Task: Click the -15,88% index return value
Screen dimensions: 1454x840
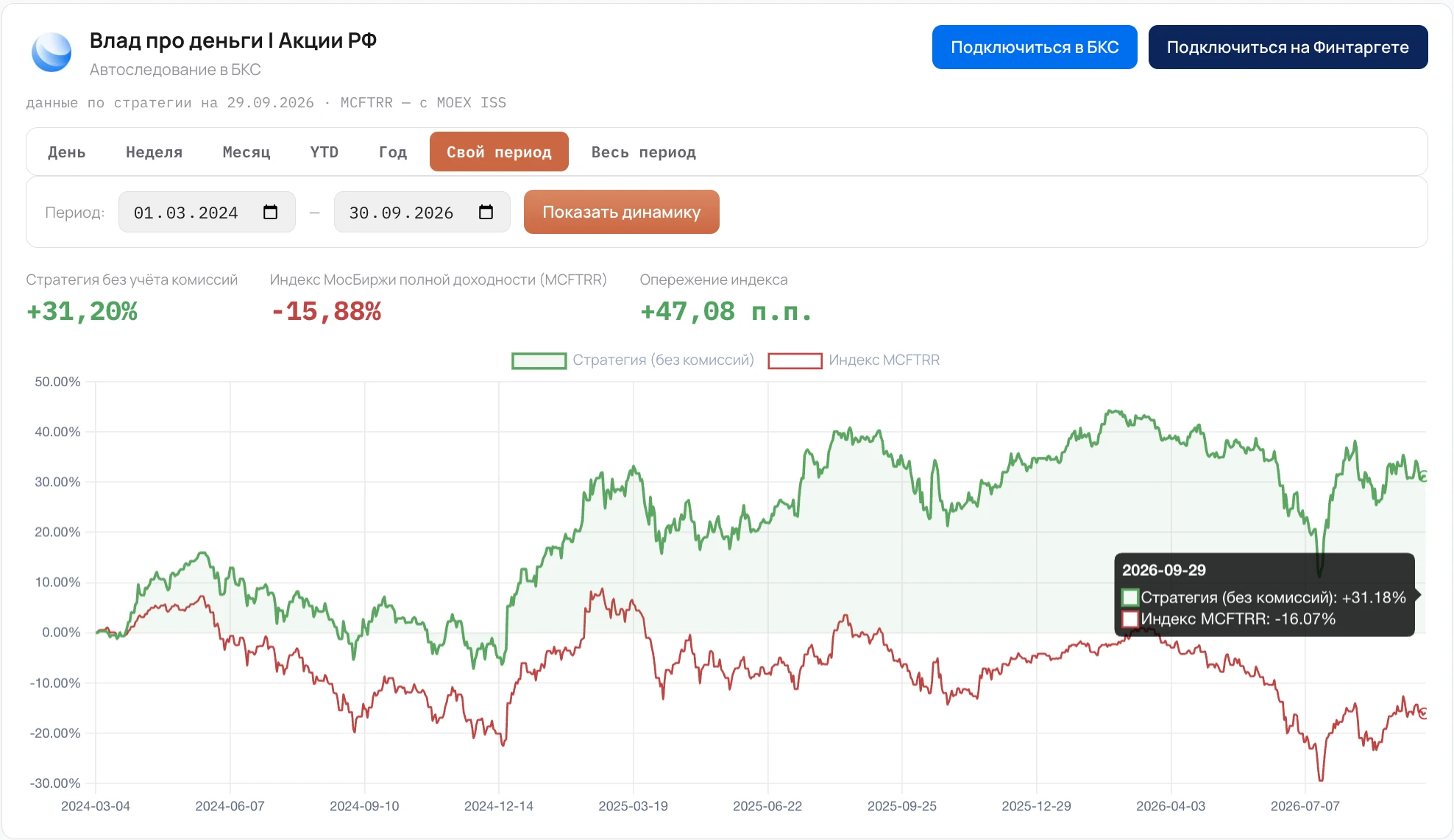Action: [325, 311]
